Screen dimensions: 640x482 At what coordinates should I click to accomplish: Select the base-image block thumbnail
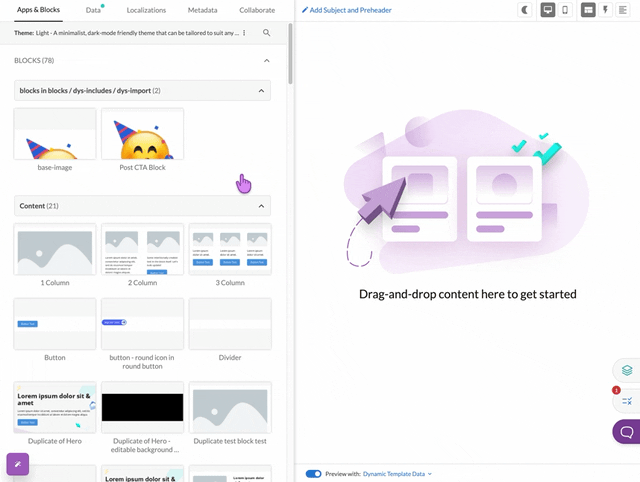point(55,134)
